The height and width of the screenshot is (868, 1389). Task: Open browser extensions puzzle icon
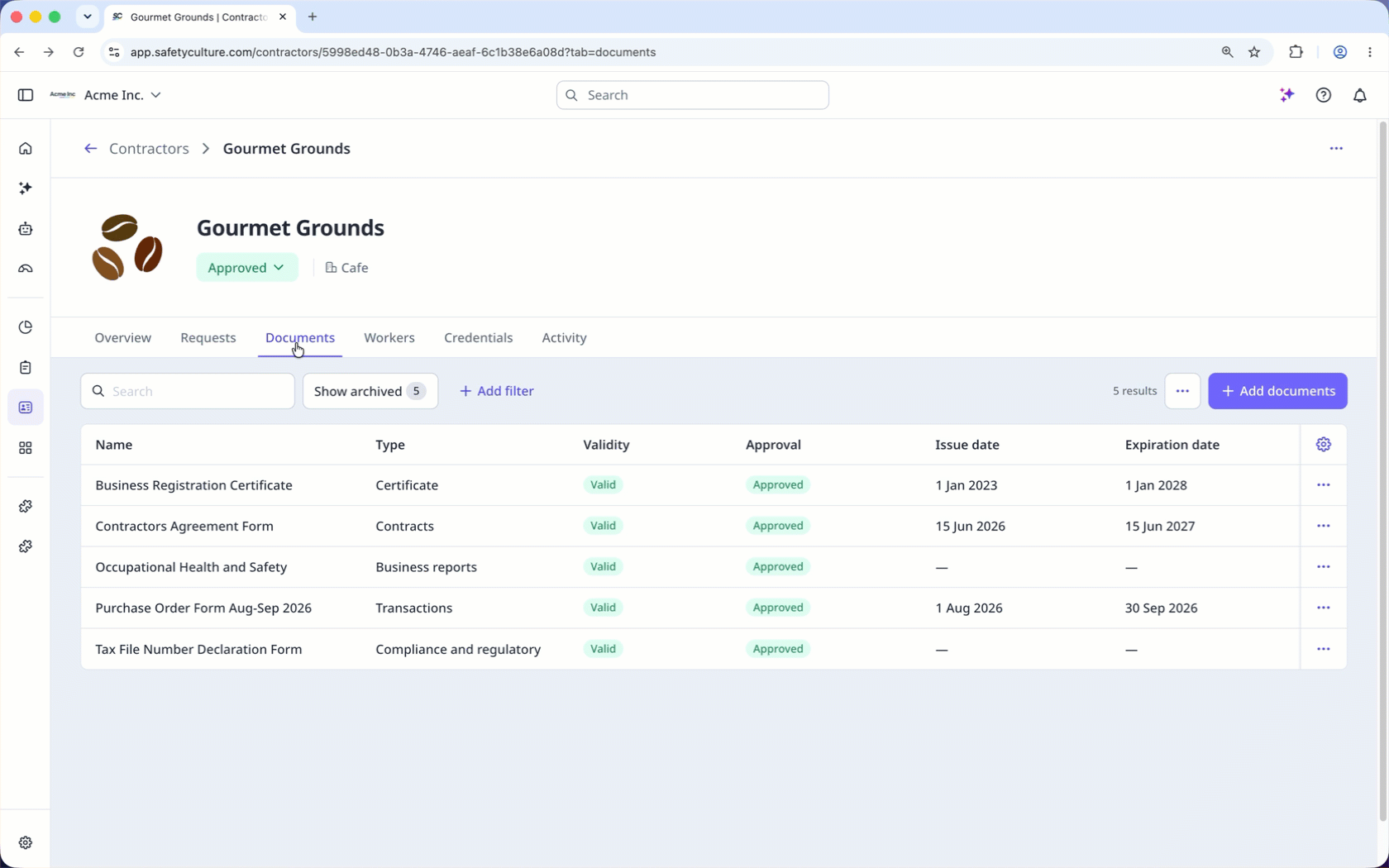pos(1296,52)
